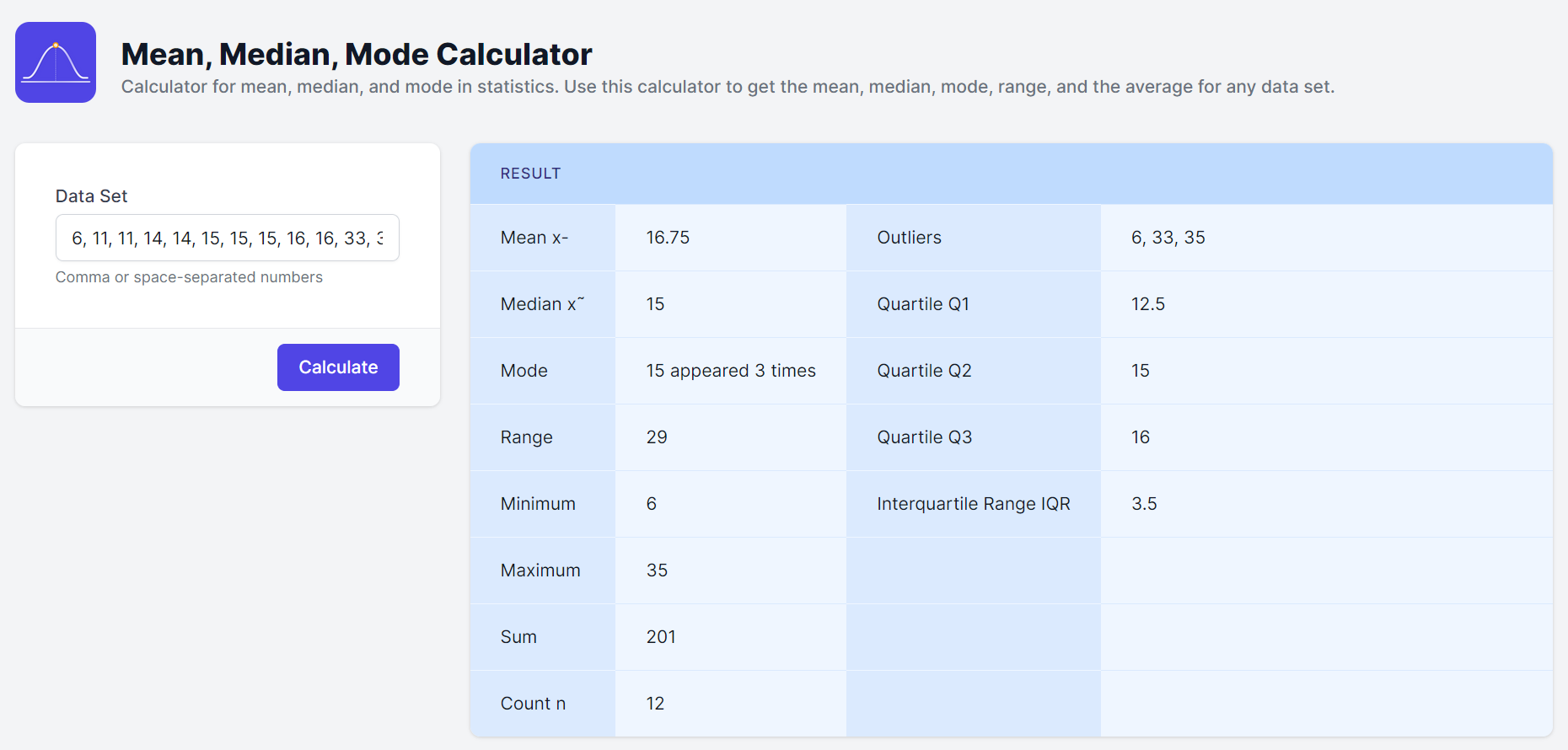Click the bell curve calculator logo icon
The image size is (1568, 750).
pos(56,62)
